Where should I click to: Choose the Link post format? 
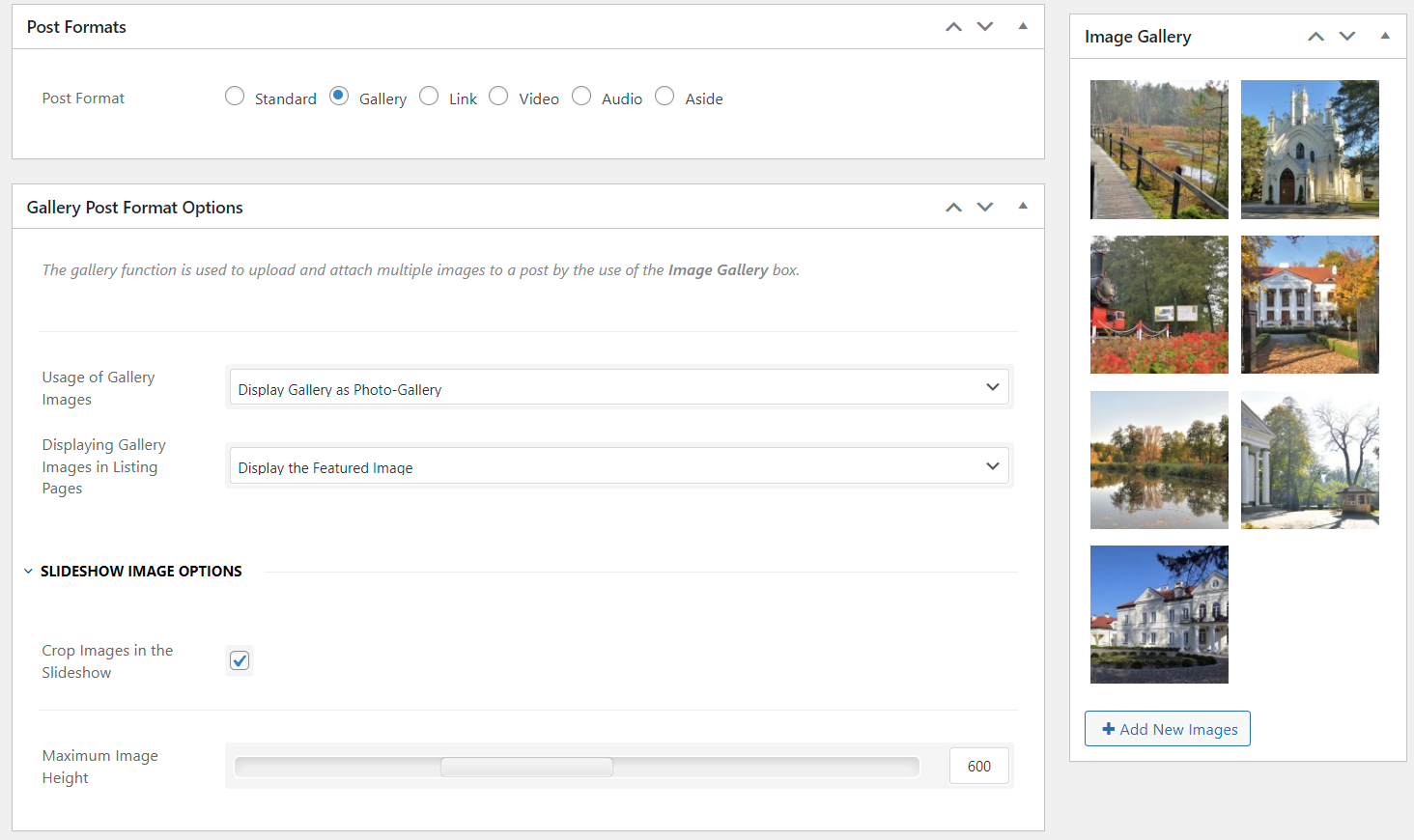coord(429,97)
